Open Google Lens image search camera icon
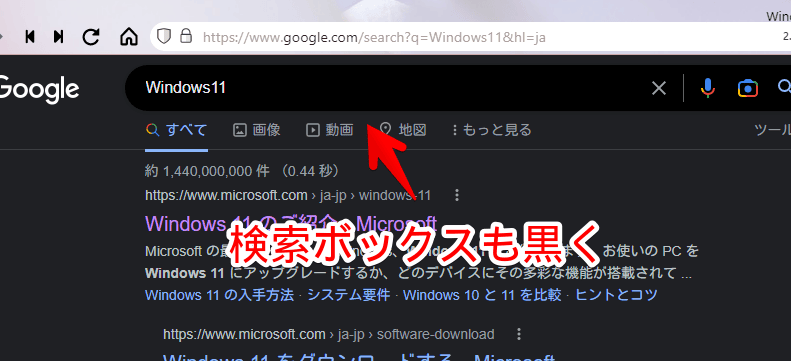Viewport: 791px width, 361px height. click(748, 88)
